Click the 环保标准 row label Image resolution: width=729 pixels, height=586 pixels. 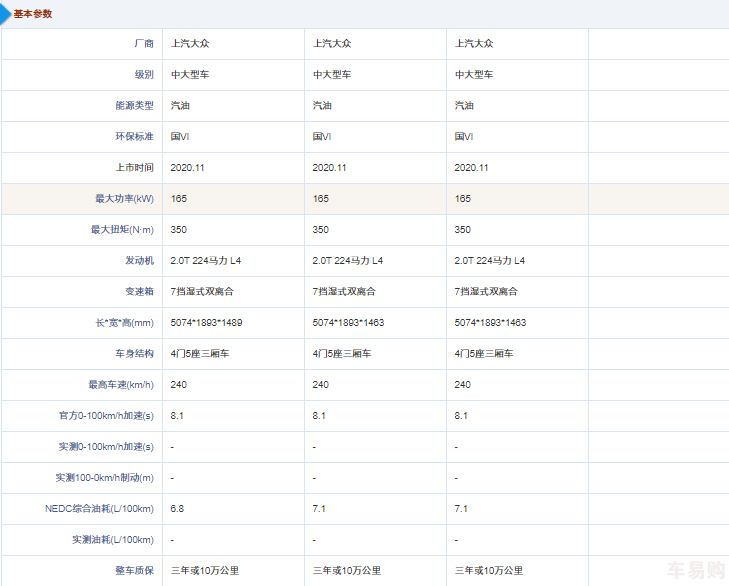pos(135,137)
